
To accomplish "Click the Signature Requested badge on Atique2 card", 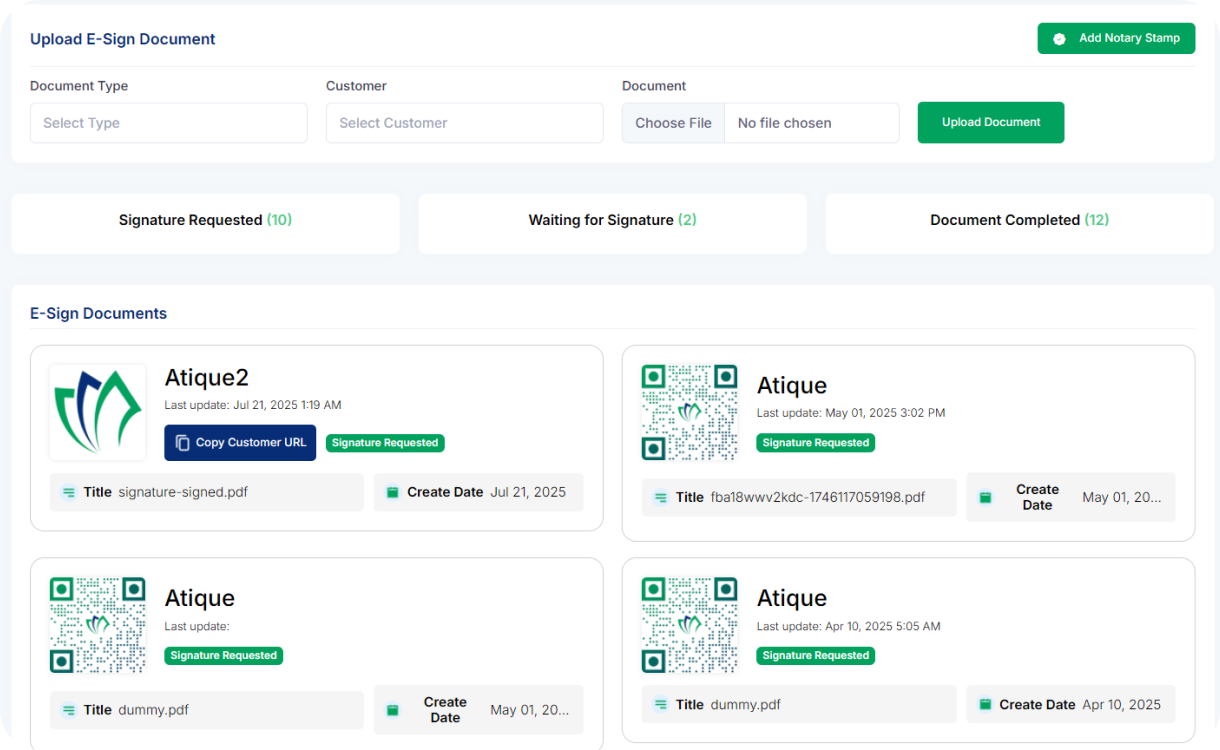I will (385, 443).
